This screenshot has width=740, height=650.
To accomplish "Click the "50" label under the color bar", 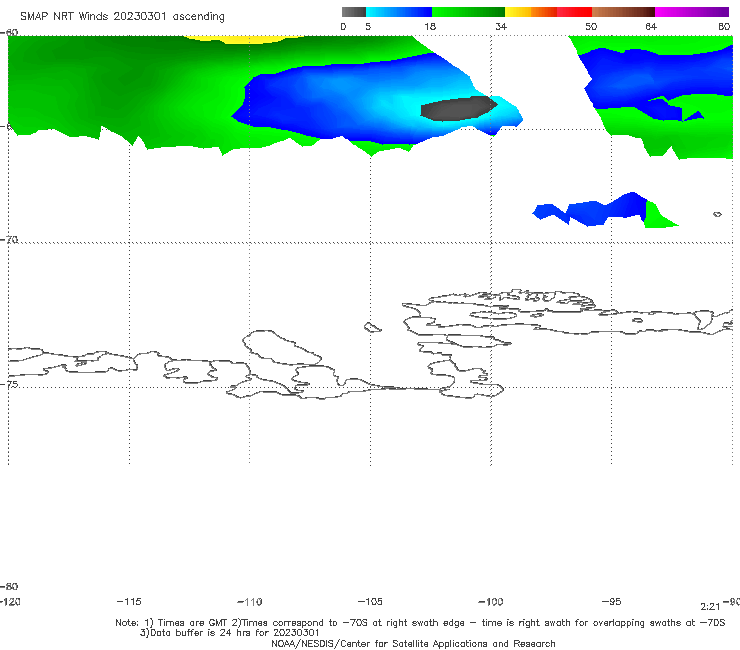I will (591, 27).
